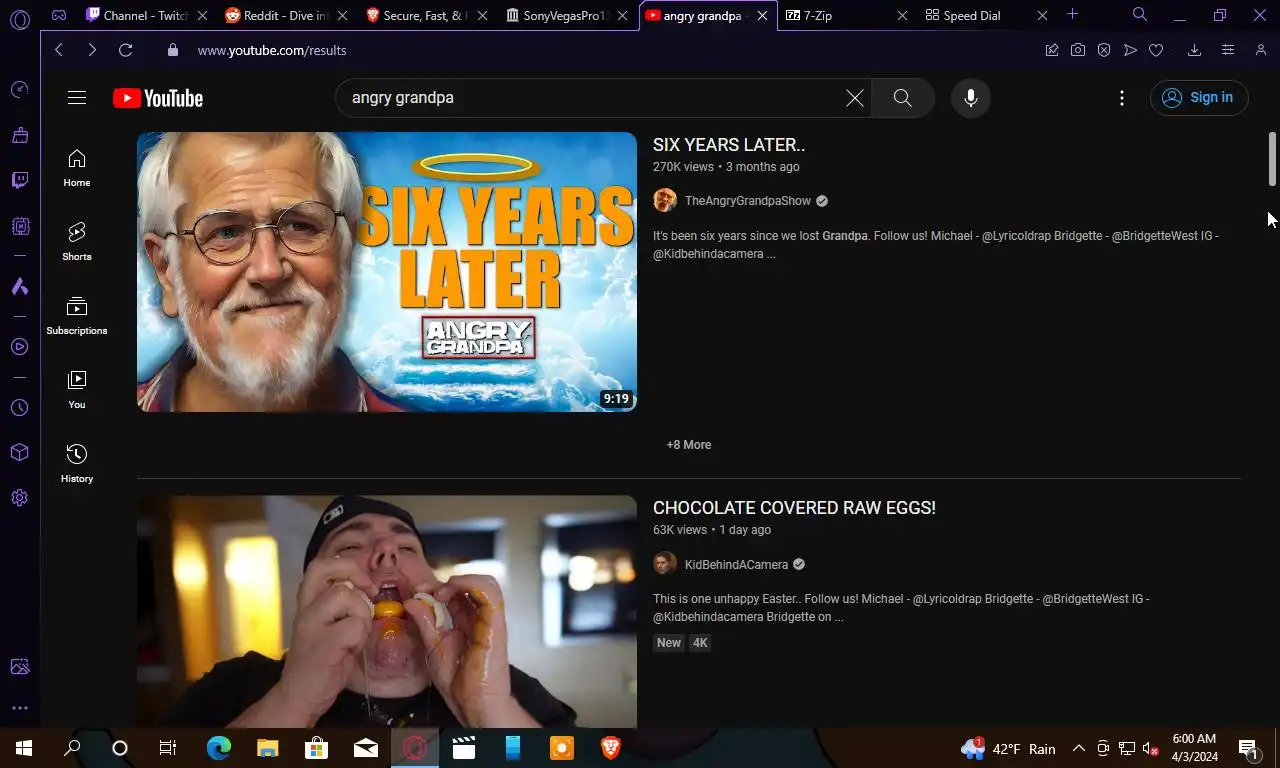Image resolution: width=1280 pixels, height=768 pixels.
Task: Open TheAngryGrandpaShow channel link
Action: click(747, 201)
